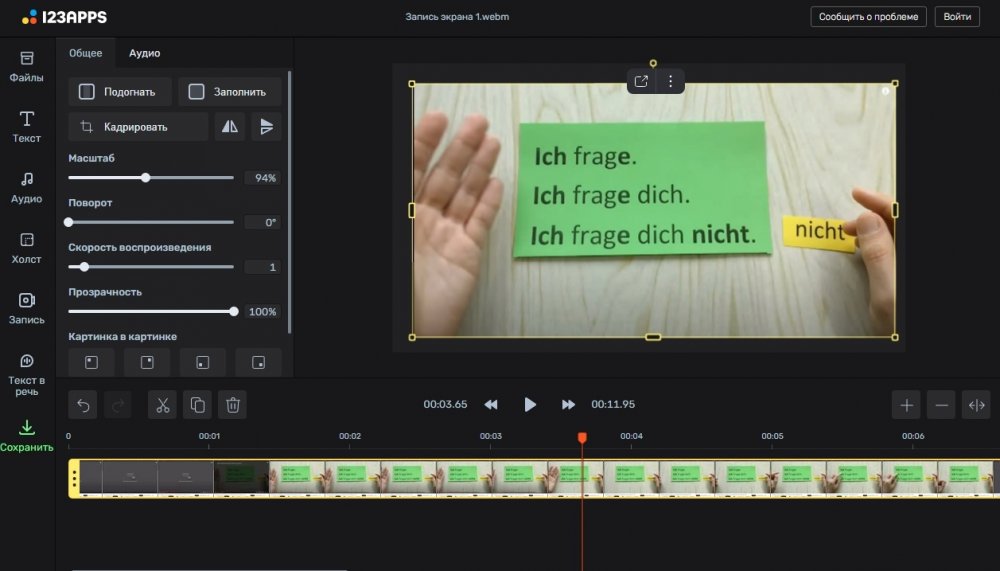The width and height of the screenshot is (1000, 571).
Task: Flip video horizontally icon
Action: pyautogui.click(x=230, y=127)
